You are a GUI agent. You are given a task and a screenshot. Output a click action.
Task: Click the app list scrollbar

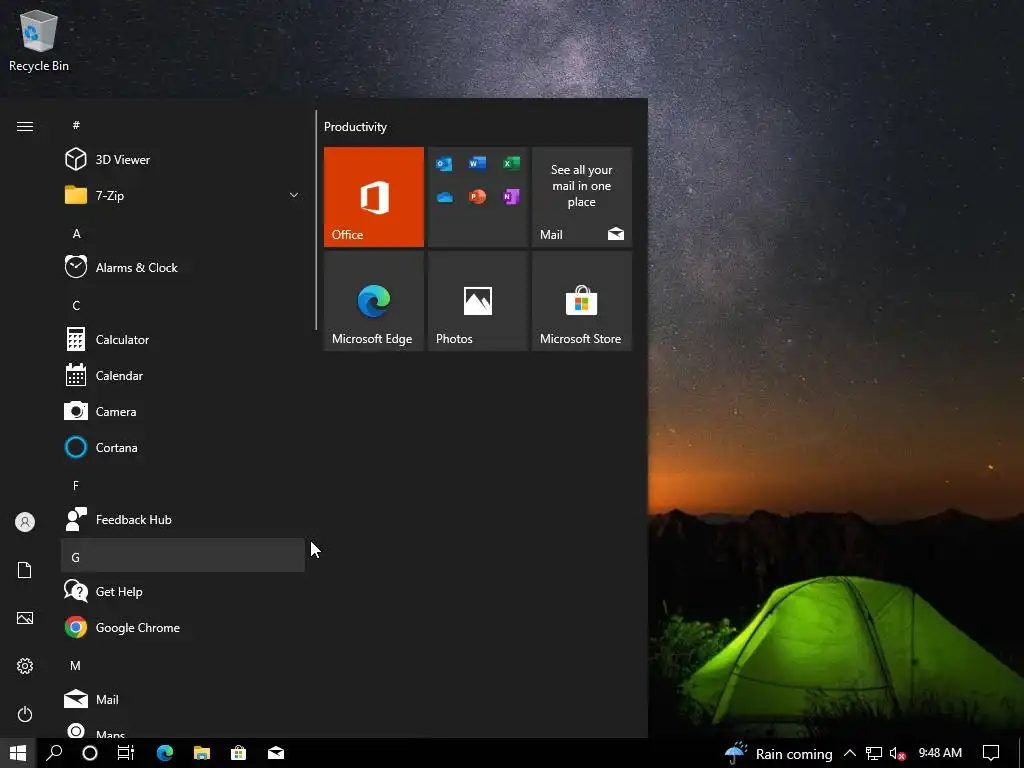click(x=316, y=220)
